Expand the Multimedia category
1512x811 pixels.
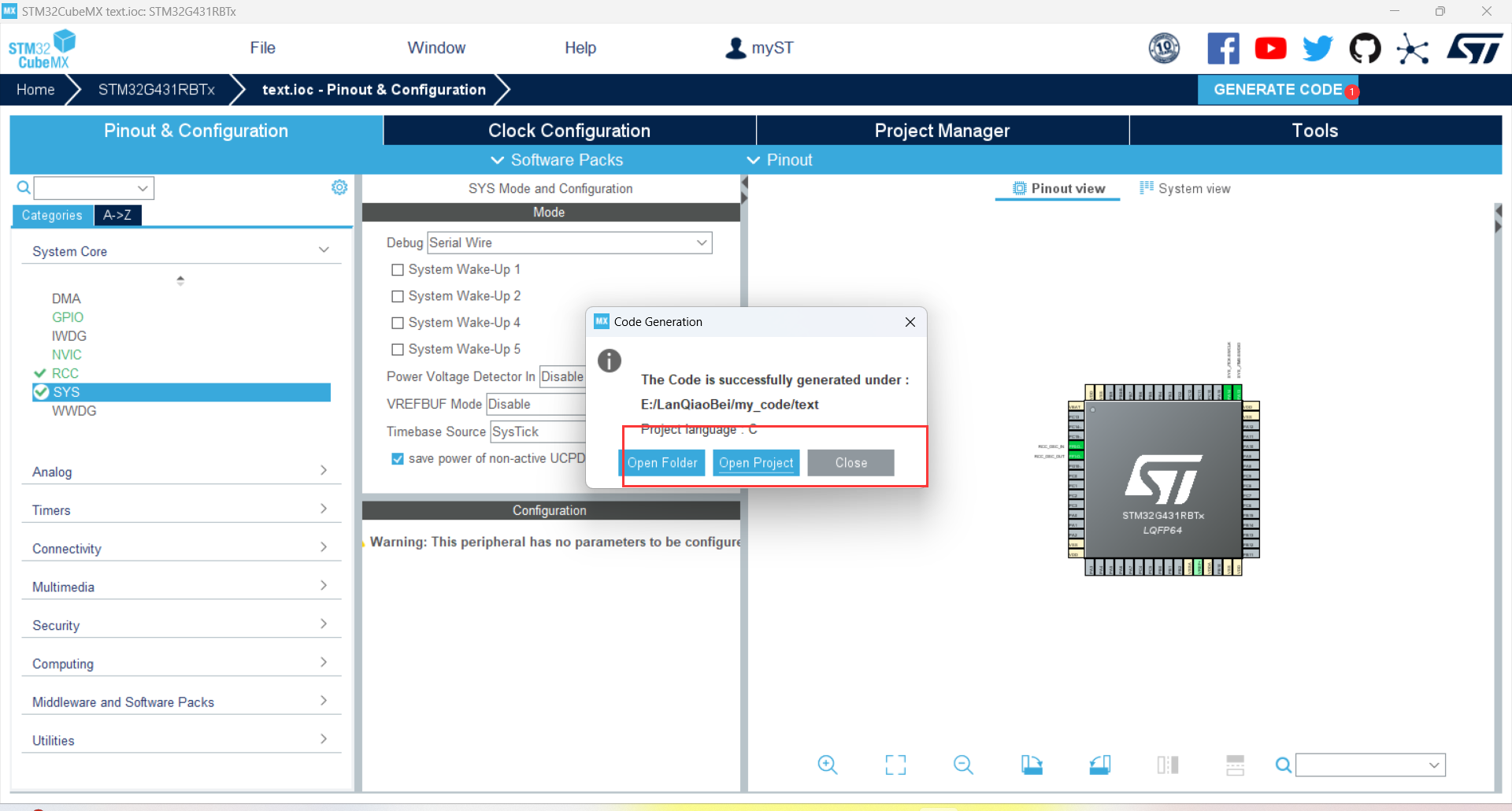click(181, 587)
